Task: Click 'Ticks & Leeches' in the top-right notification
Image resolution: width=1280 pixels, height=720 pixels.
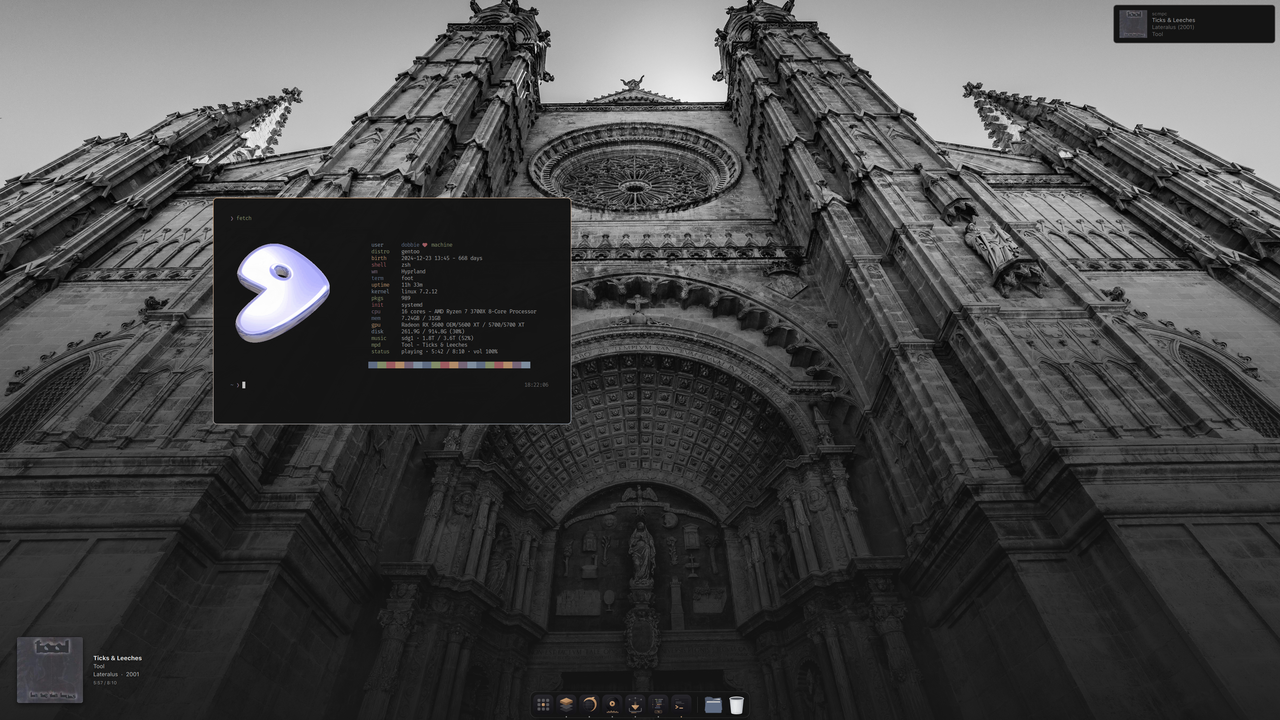Action: pyautogui.click(x=1173, y=20)
